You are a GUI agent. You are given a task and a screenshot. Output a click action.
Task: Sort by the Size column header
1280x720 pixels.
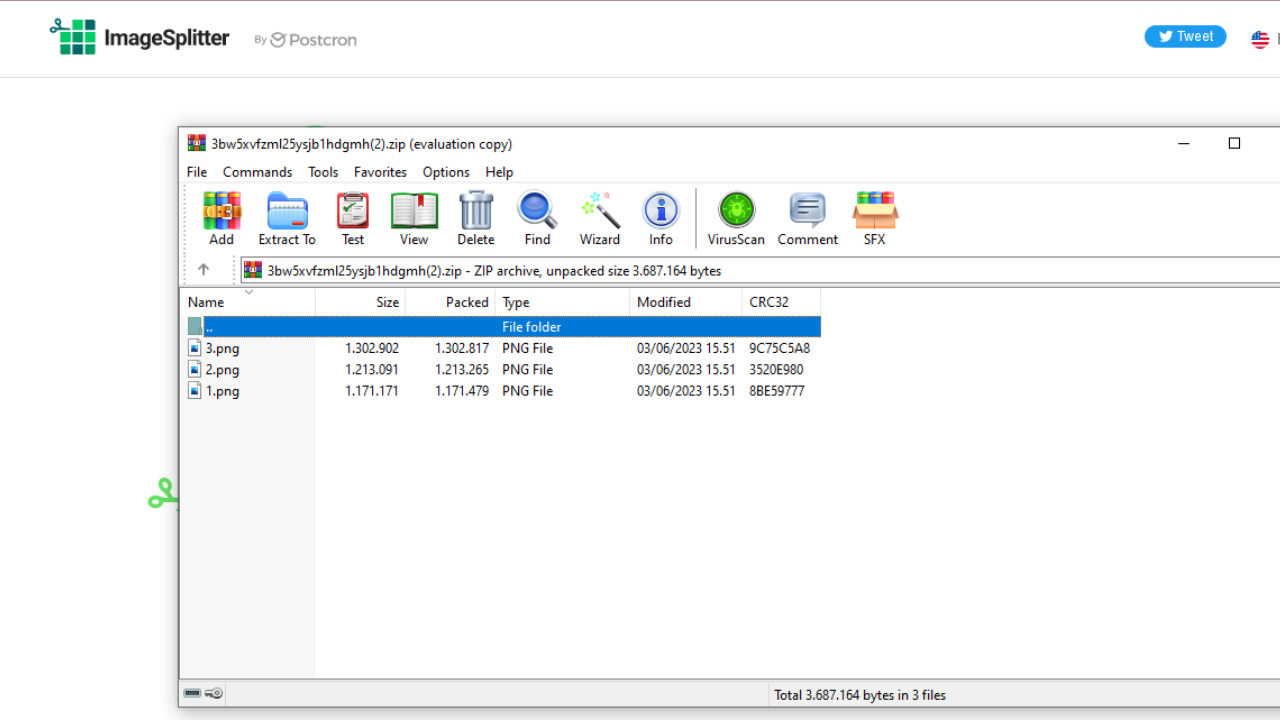click(x=360, y=302)
